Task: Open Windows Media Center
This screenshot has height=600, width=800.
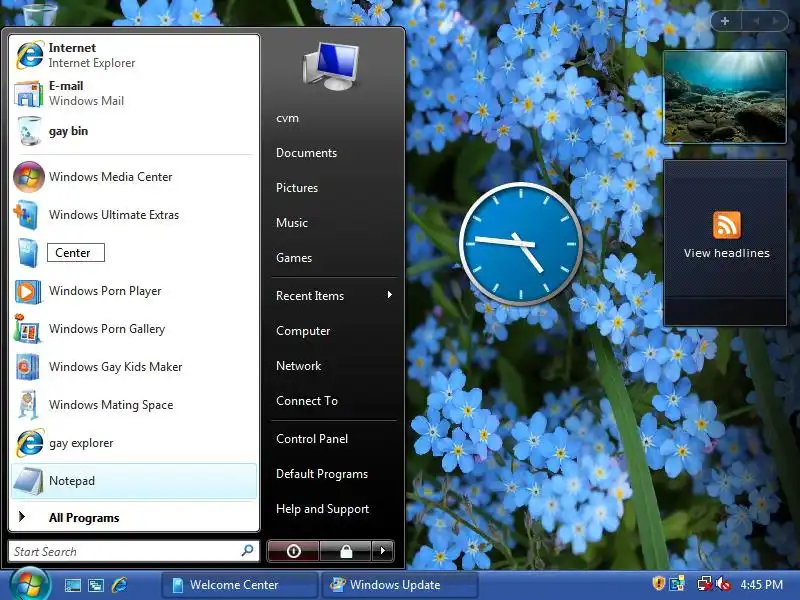Action: pyautogui.click(x=134, y=177)
